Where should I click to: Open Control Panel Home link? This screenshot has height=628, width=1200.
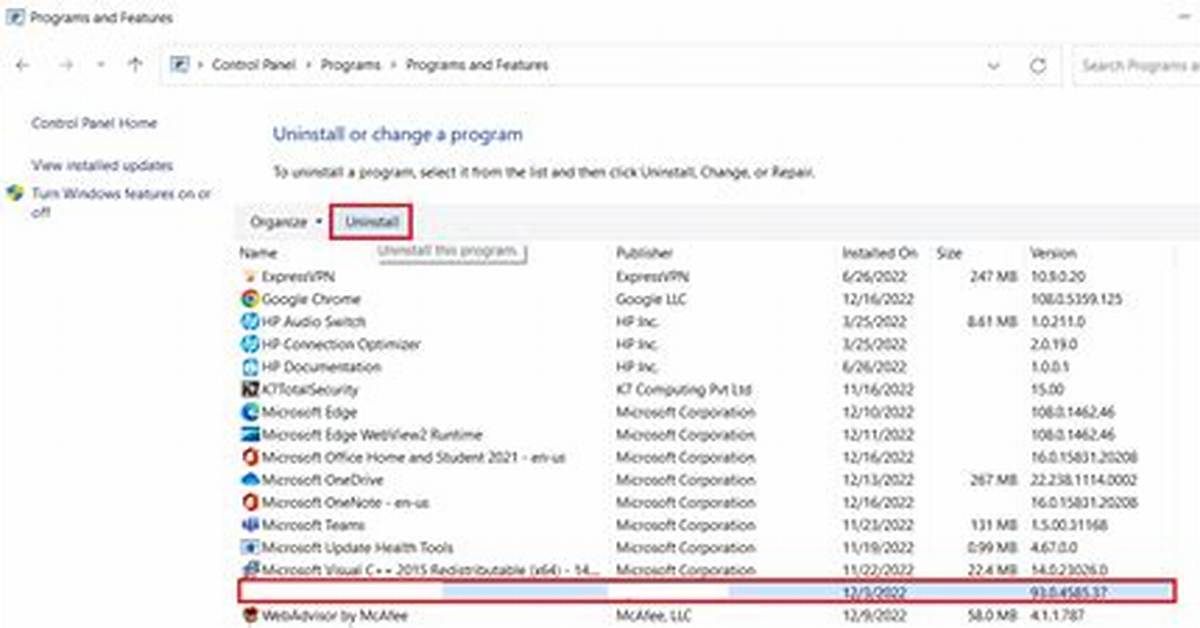coord(94,123)
